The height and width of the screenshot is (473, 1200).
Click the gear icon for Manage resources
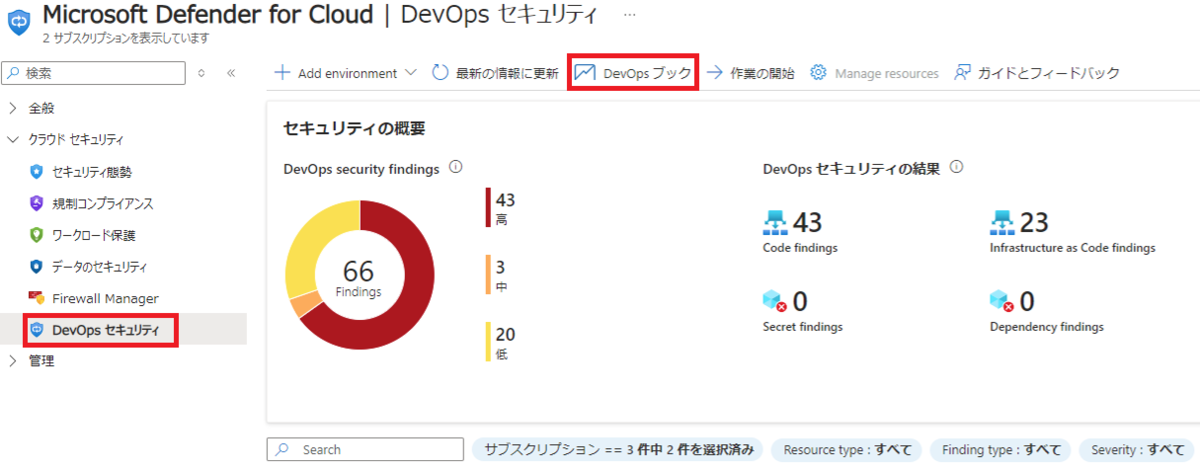[x=818, y=73]
